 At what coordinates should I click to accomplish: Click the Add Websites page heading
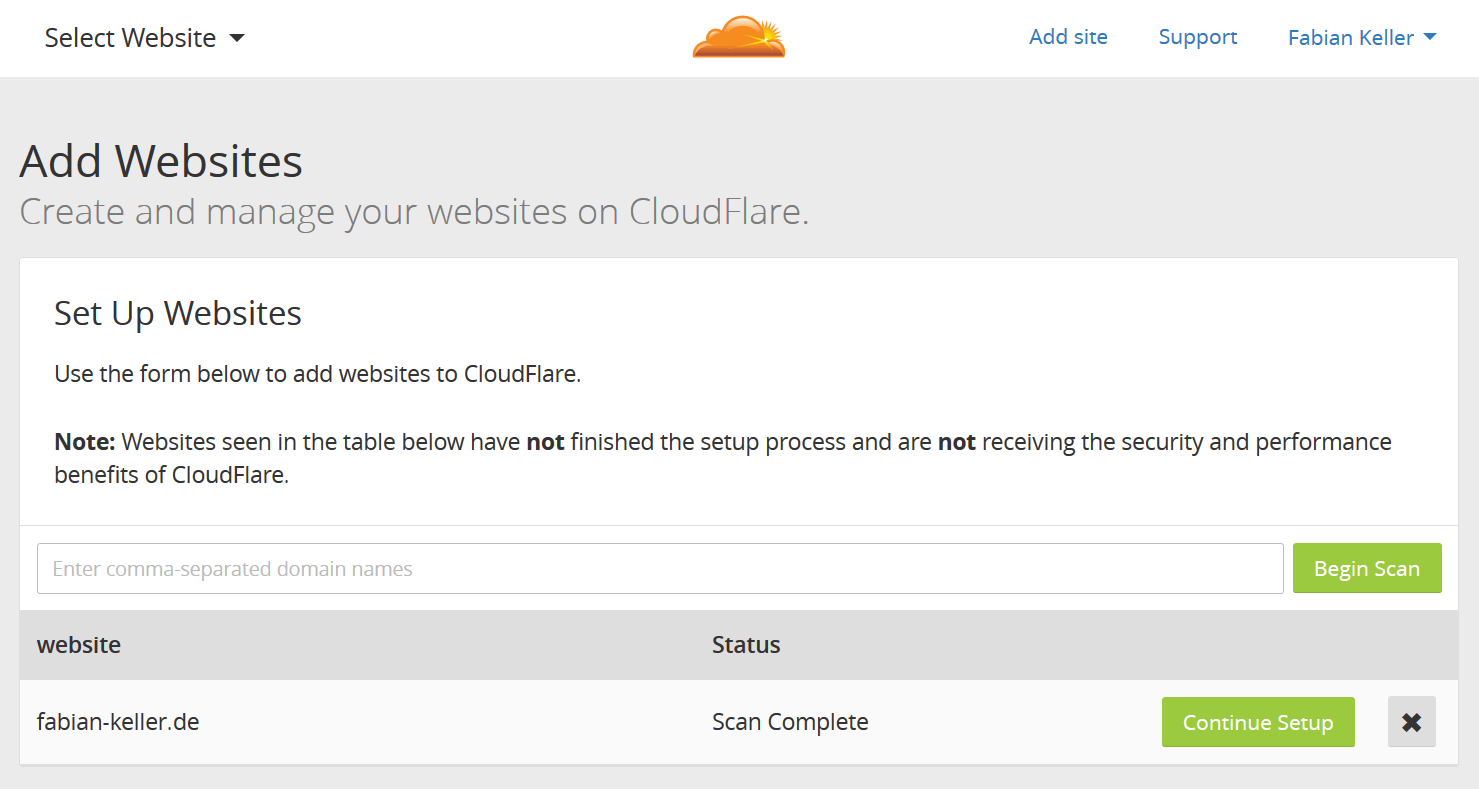click(x=161, y=160)
